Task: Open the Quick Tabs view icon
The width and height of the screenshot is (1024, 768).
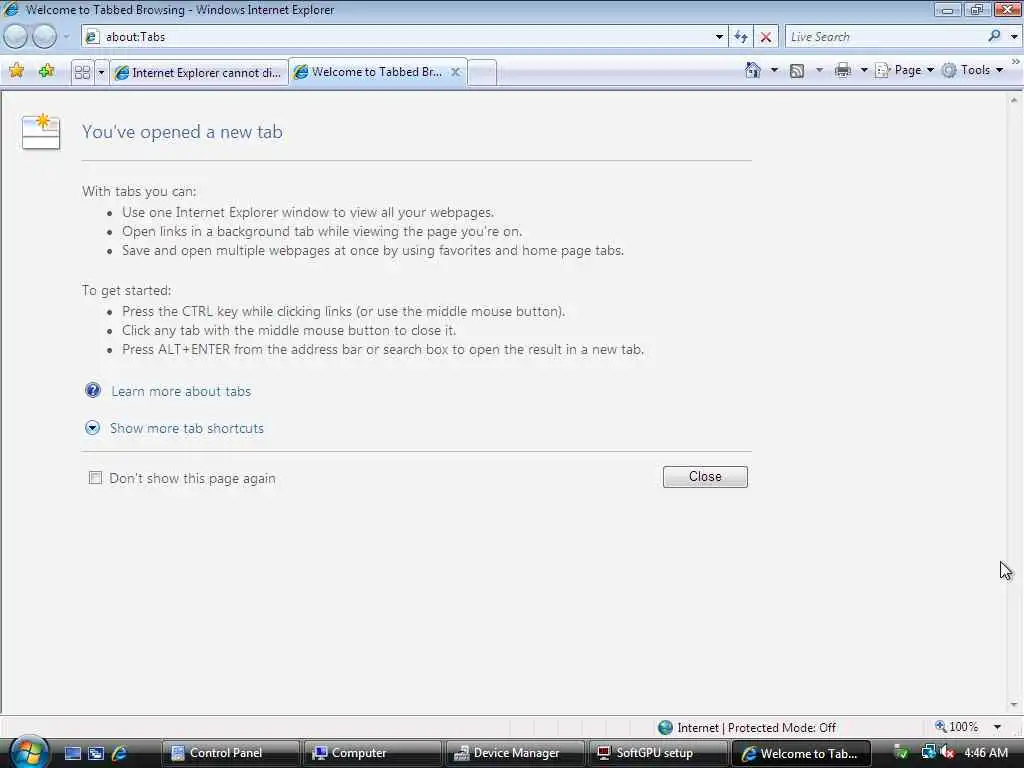Action: pyautogui.click(x=82, y=72)
